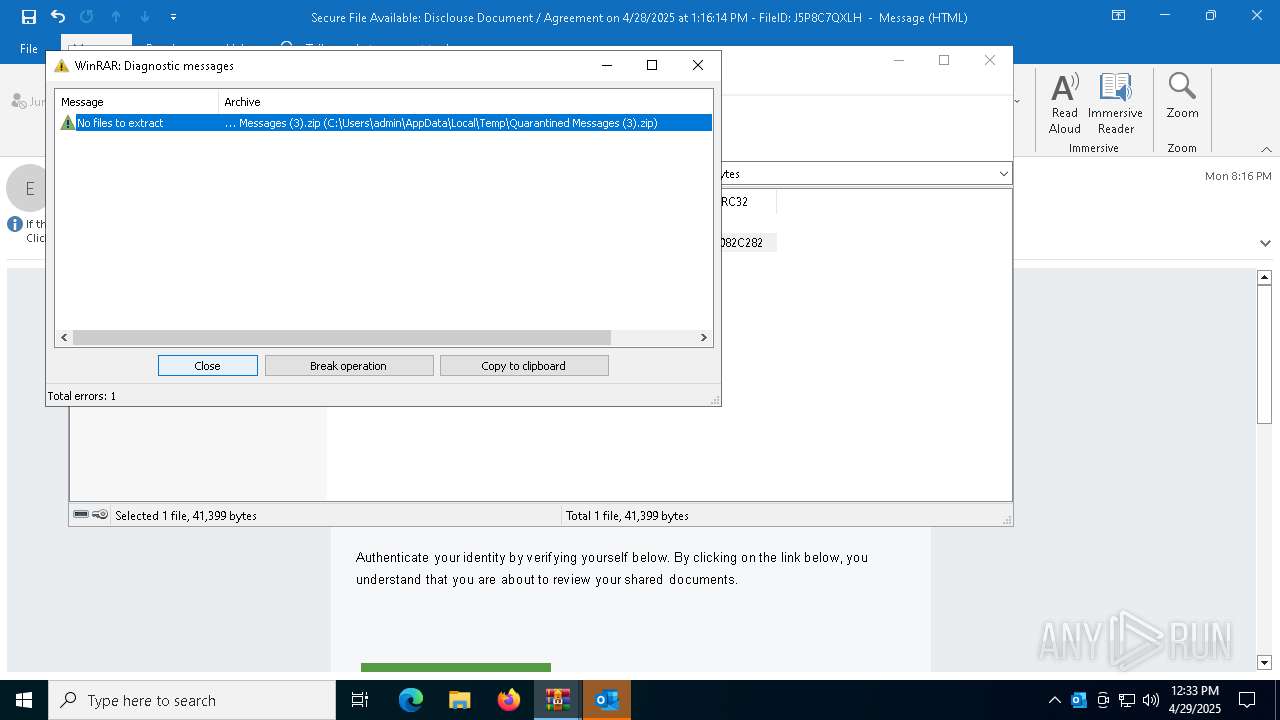Open Immersive Reader from the ribbon
The height and width of the screenshot is (720, 1280).
(1115, 103)
